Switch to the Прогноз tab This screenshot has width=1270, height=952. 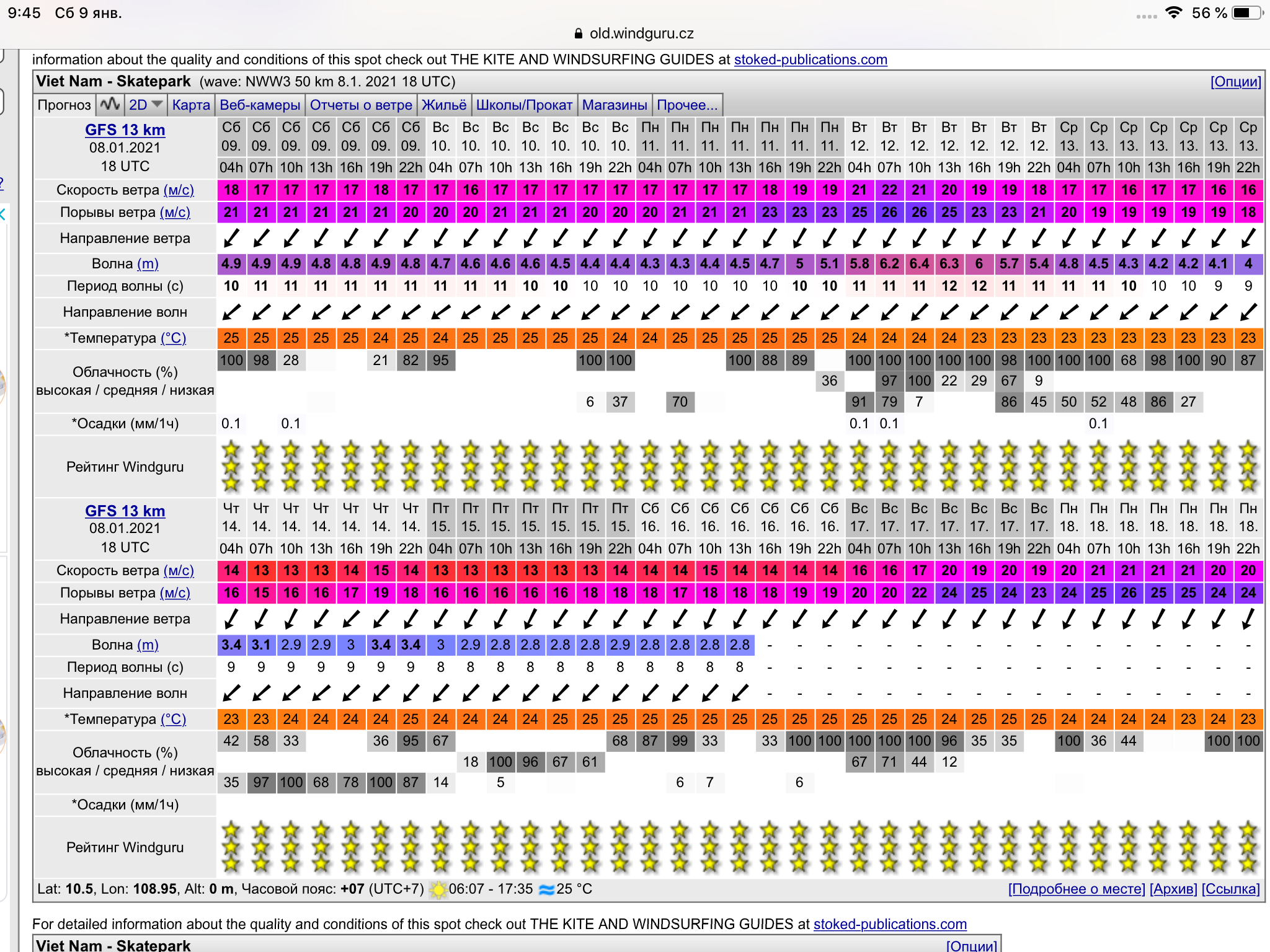tap(64, 105)
